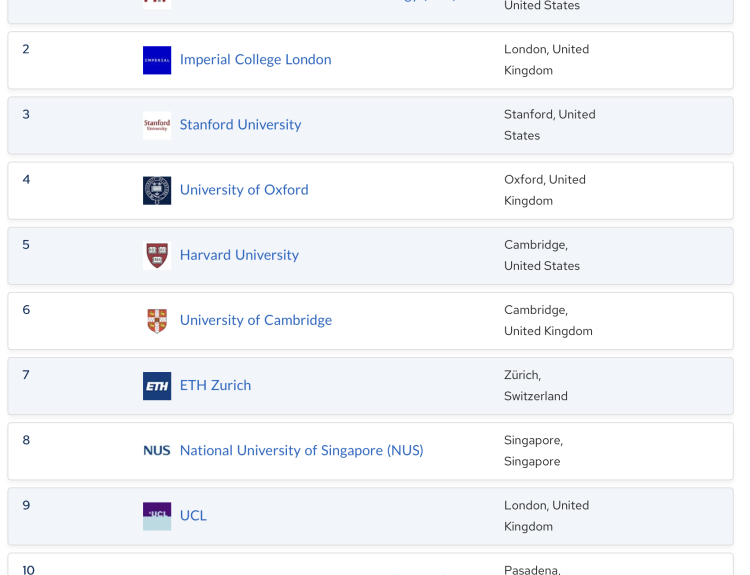Click the Stanford University logo
The height and width of the screenshot is (575, 750).
point(157,125)
